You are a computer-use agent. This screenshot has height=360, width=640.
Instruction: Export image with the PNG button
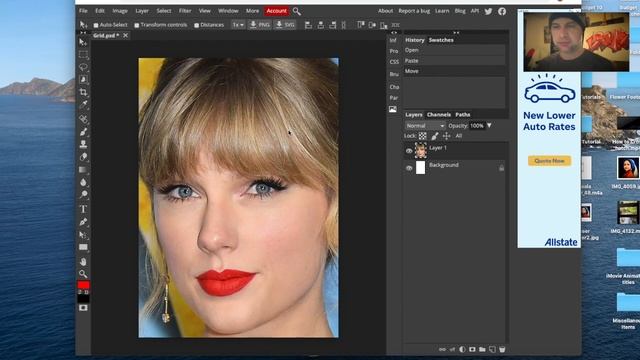click(259, 25)
